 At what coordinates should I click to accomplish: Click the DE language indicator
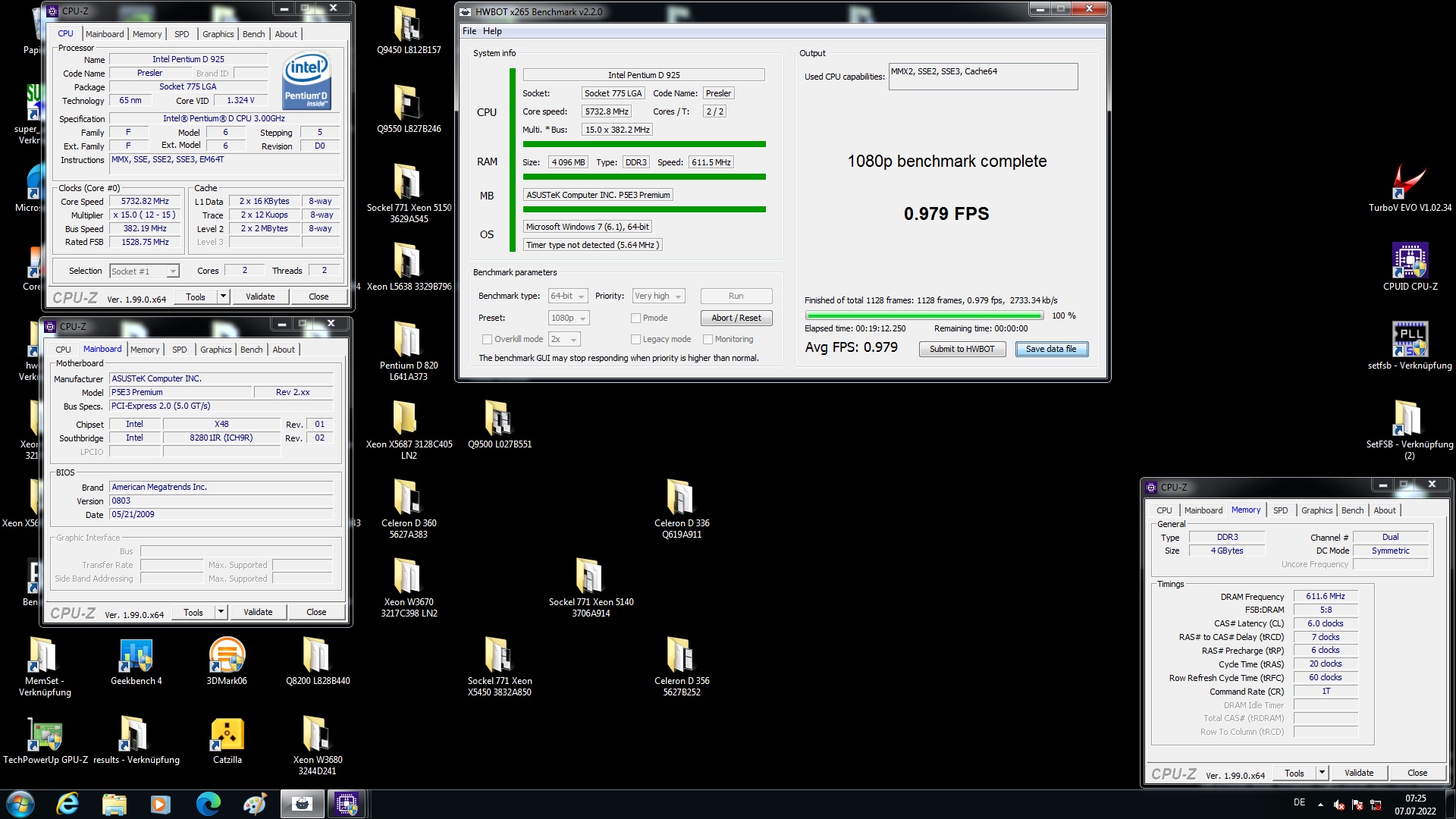coord(1299,802)
